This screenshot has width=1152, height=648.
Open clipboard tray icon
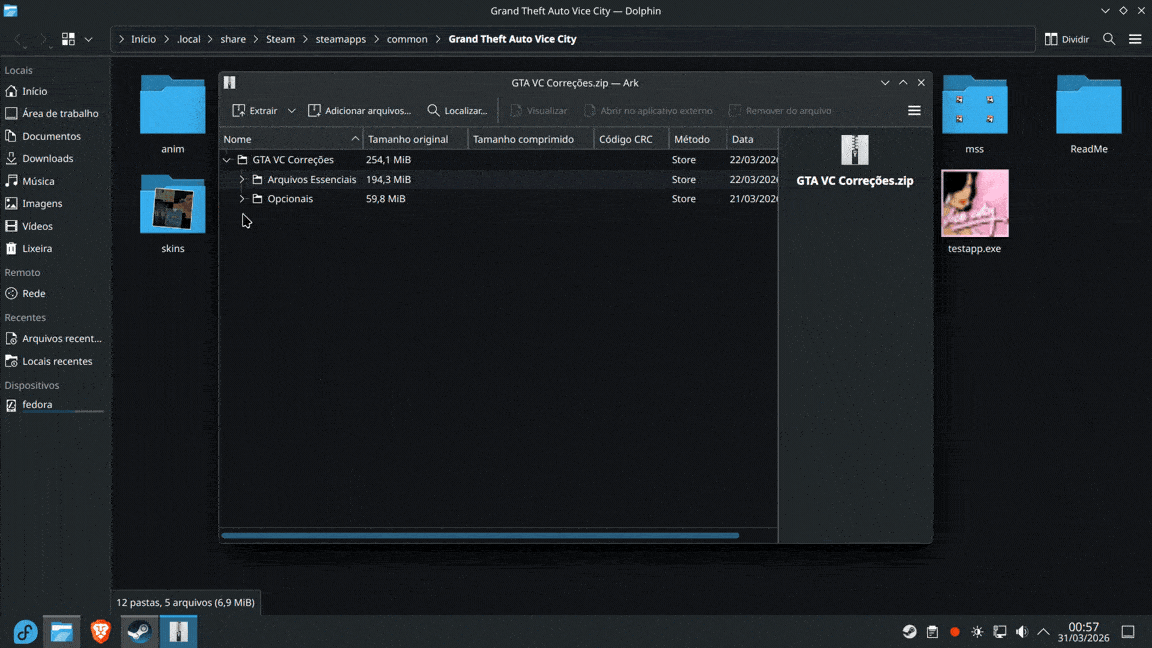coord(932,632)
